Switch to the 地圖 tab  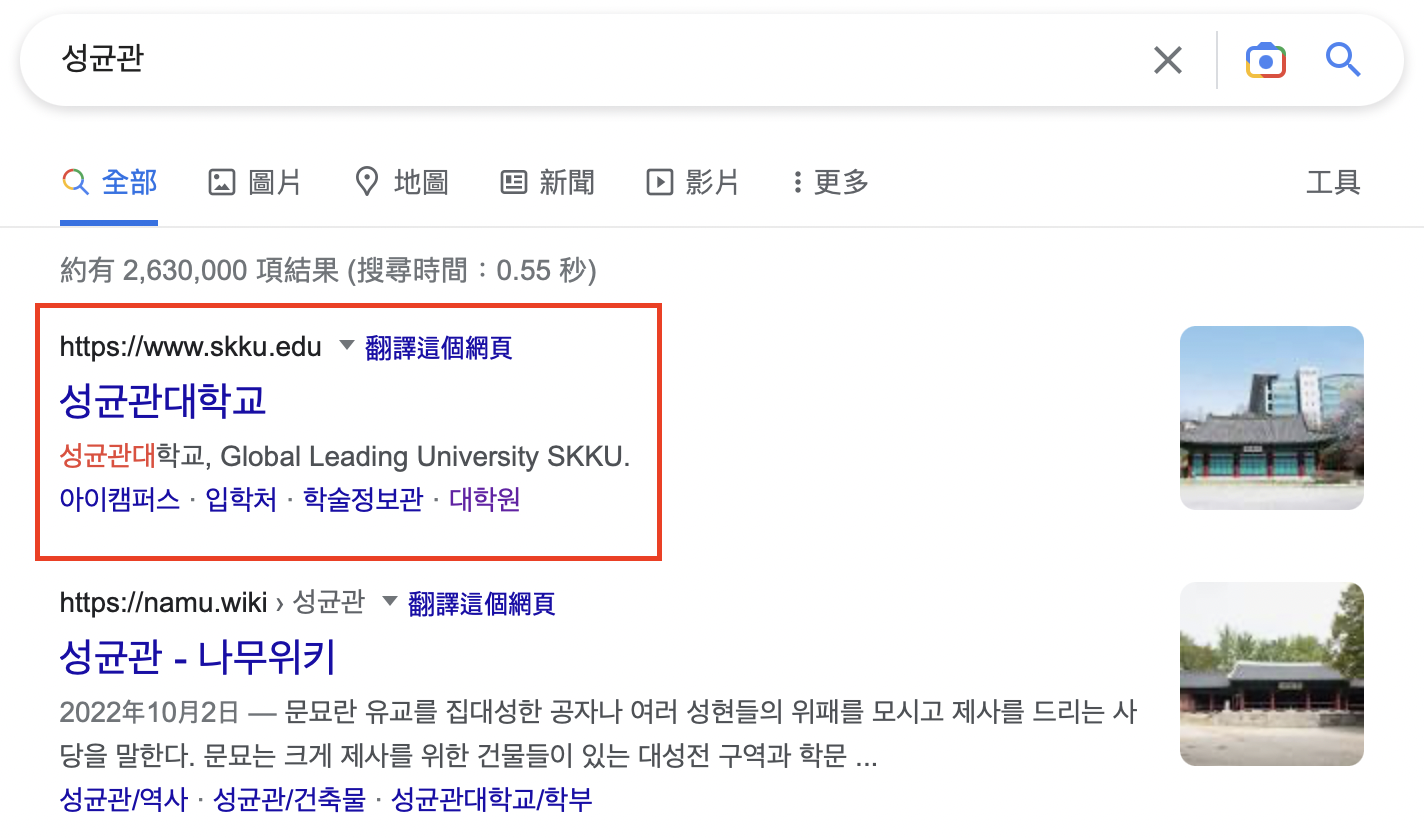coord(402,182)
